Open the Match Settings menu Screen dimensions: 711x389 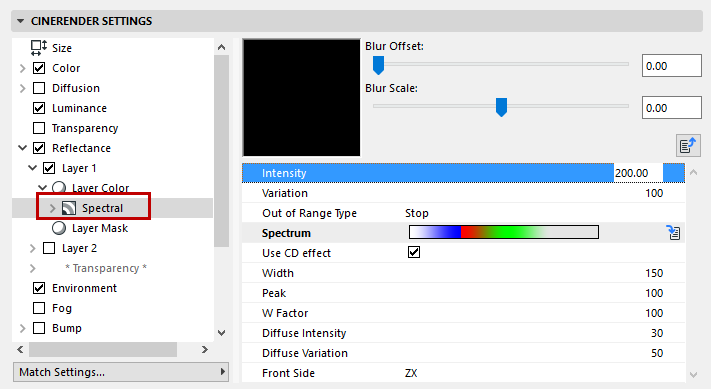pyautogui.click(x=121, y=372)
